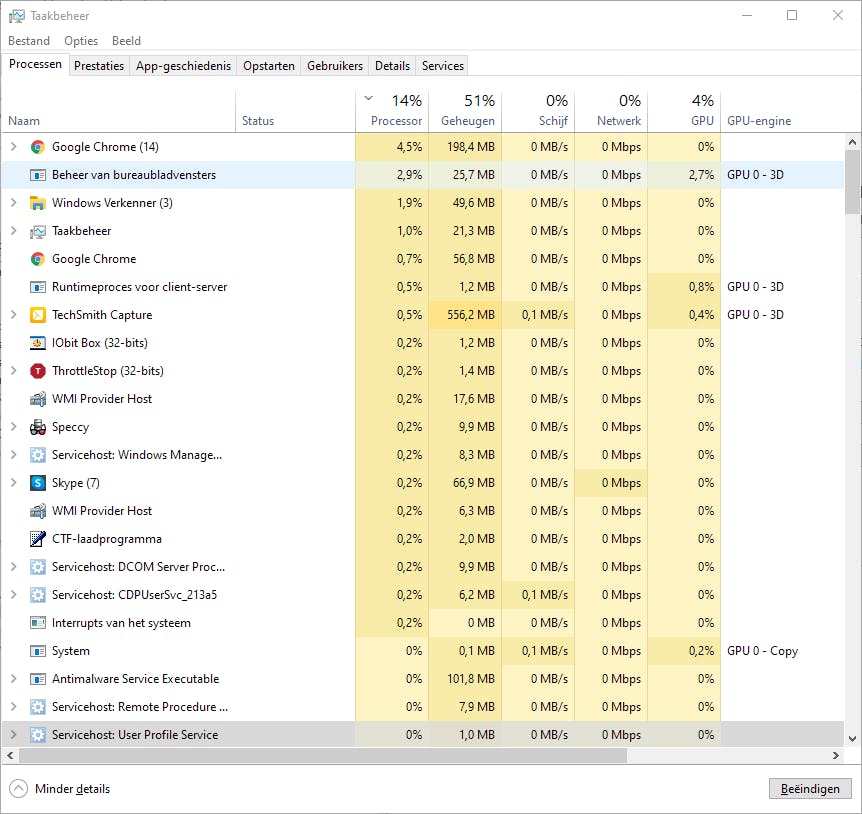Click the Antimalware Service Executable icon
862x814 pixels.
(37, 679)
